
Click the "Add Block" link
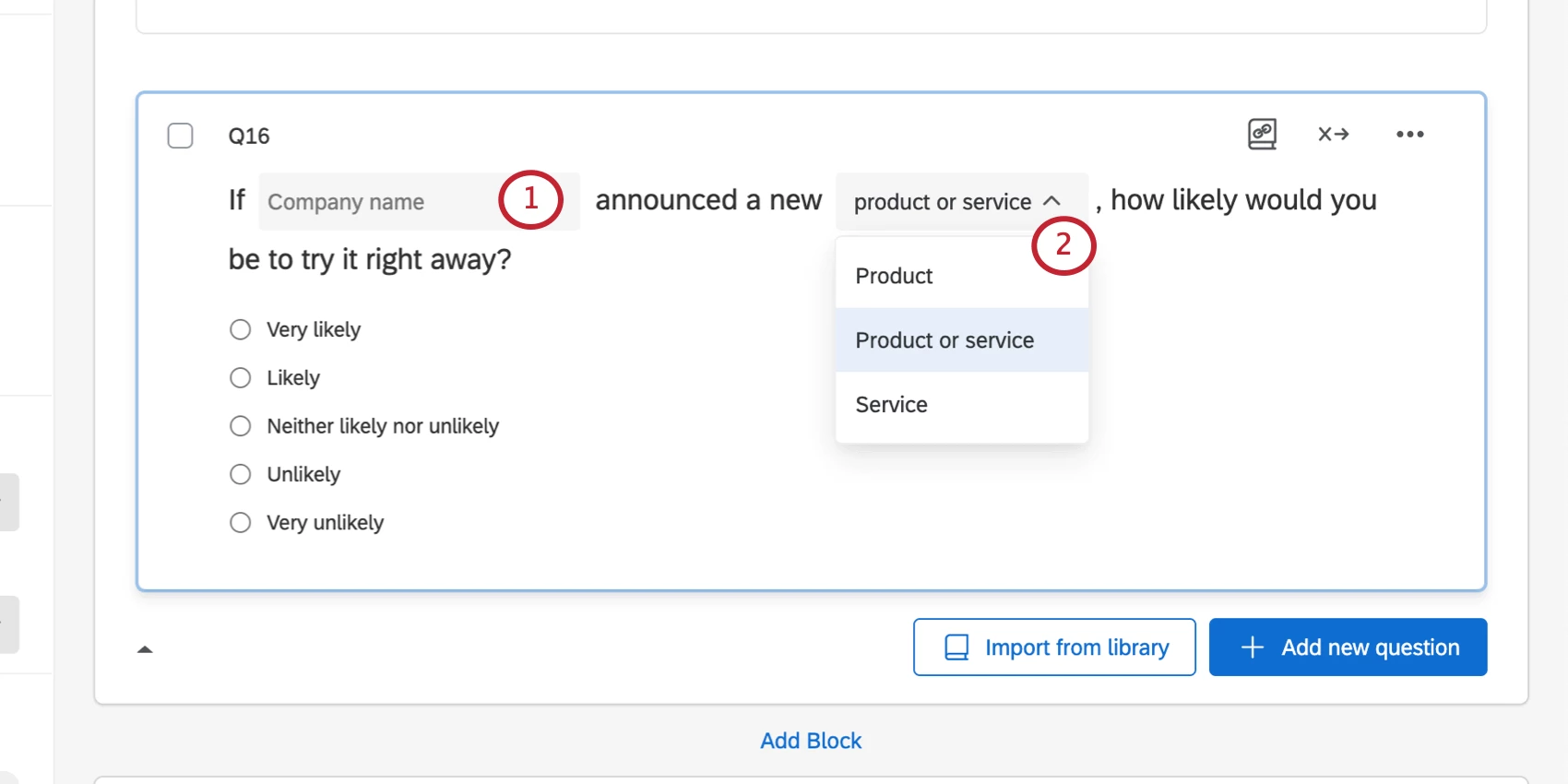click(811, 741)
